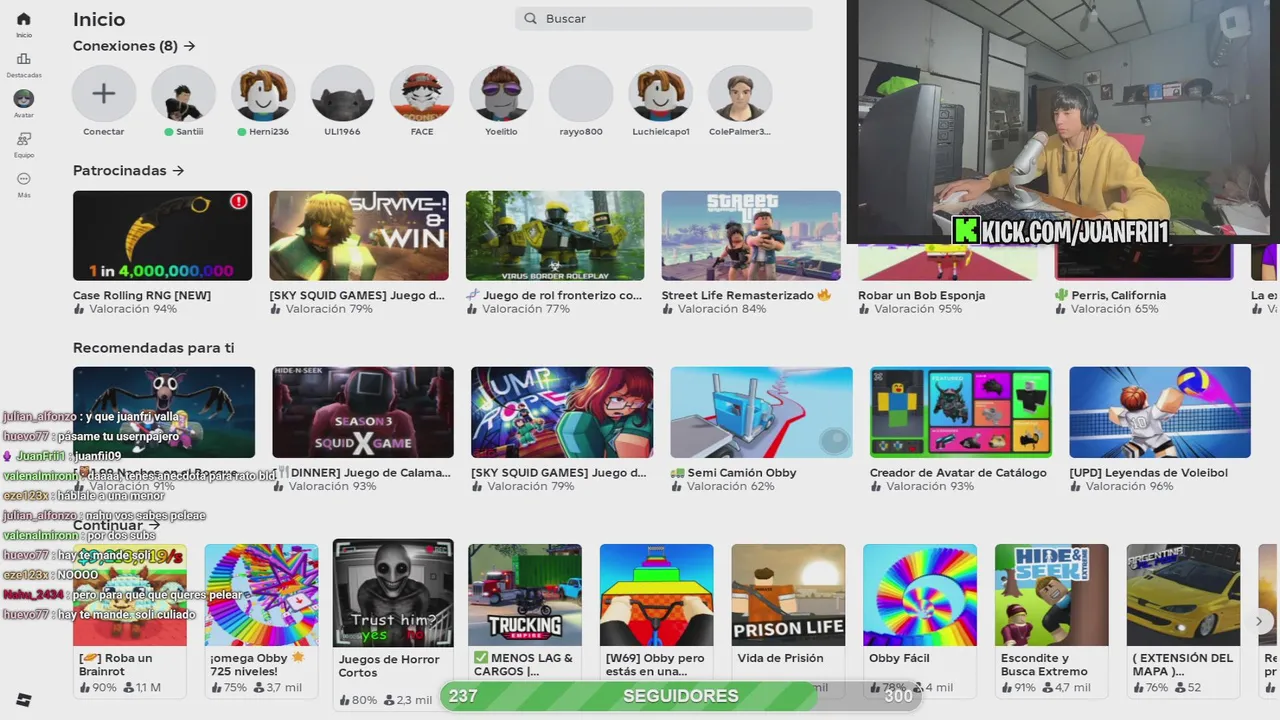This screenshot has height=720, width=1280.
Task: Open ULI1966's connection avatar
Action: click(x=343, y=94)
